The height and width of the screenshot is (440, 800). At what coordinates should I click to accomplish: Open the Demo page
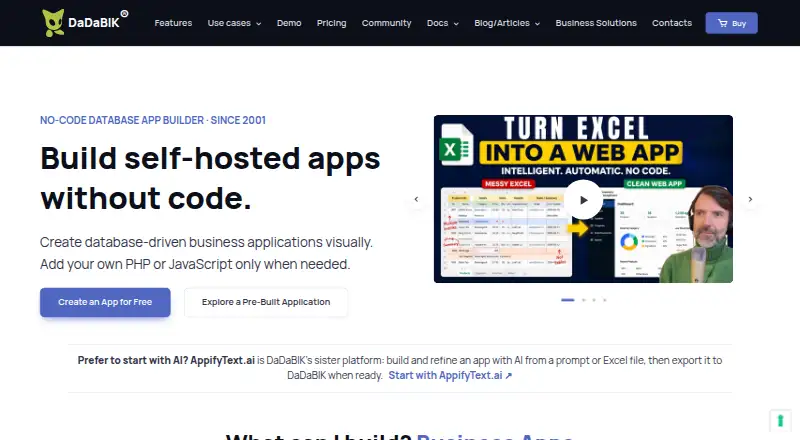coord(289,23)
